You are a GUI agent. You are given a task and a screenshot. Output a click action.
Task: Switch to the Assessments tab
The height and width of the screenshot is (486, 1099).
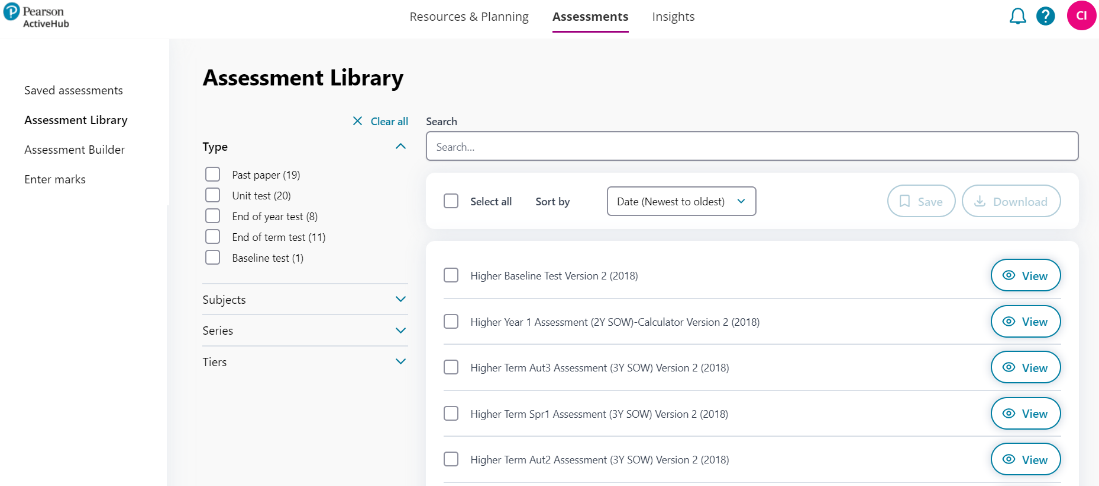point(590,17)
